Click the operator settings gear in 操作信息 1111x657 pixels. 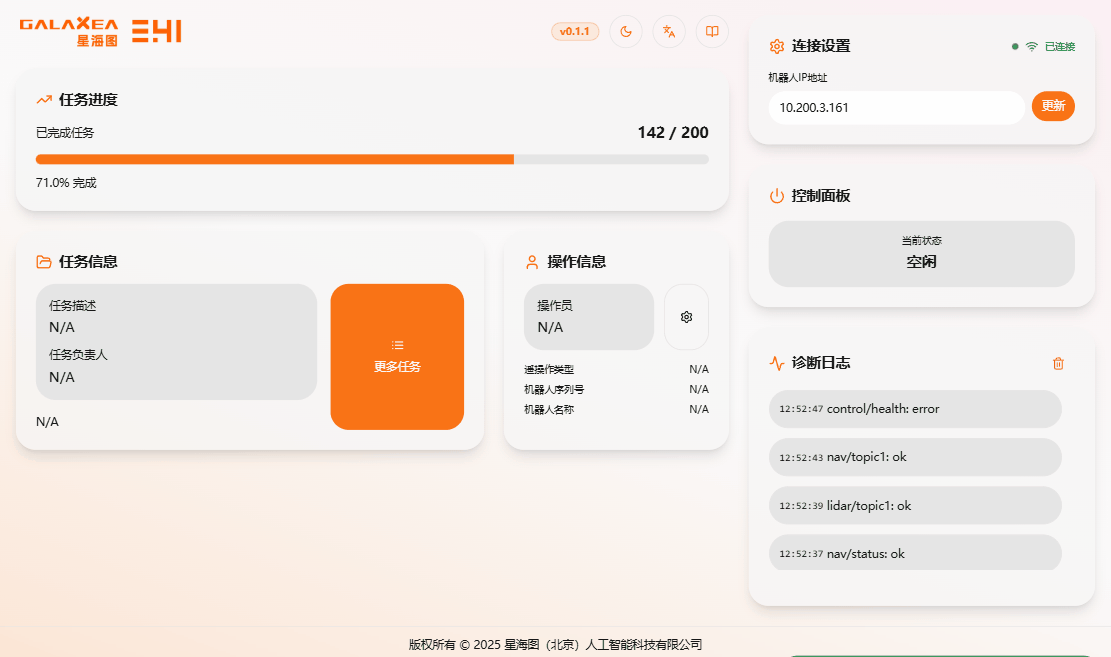(x=686, y=316)
